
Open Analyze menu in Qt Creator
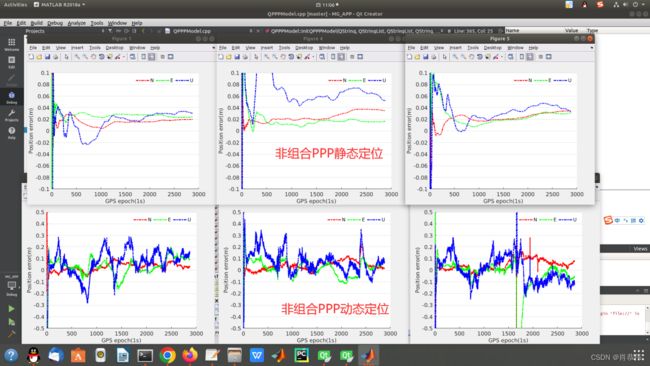click(x=76, y=23)
